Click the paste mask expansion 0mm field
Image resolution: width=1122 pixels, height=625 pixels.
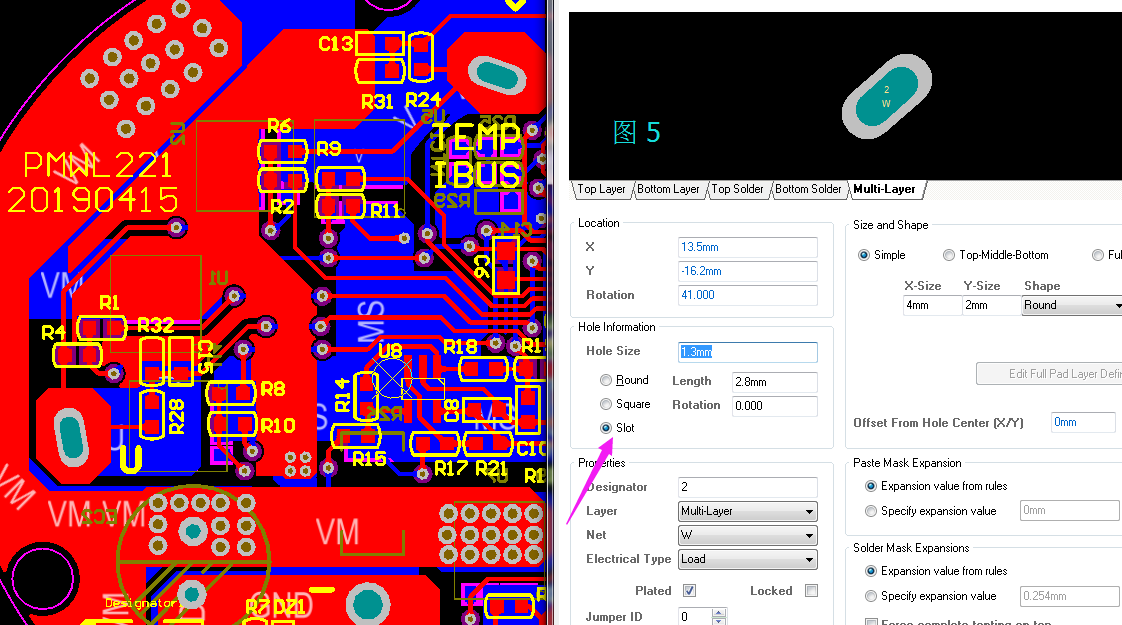[1069, 510]
